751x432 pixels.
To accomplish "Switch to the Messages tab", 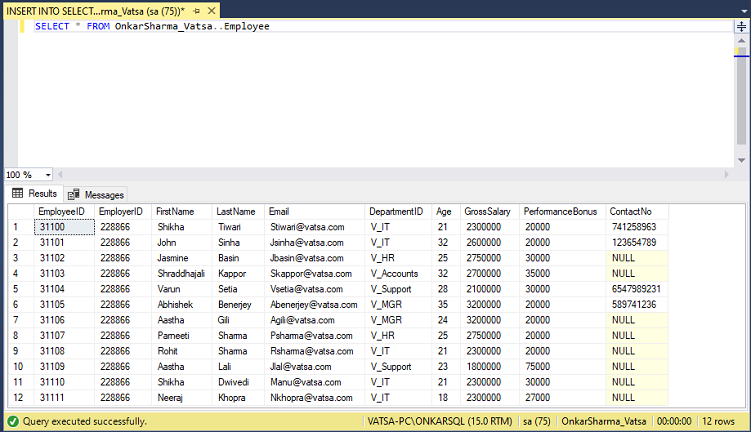I will point(96,194).
